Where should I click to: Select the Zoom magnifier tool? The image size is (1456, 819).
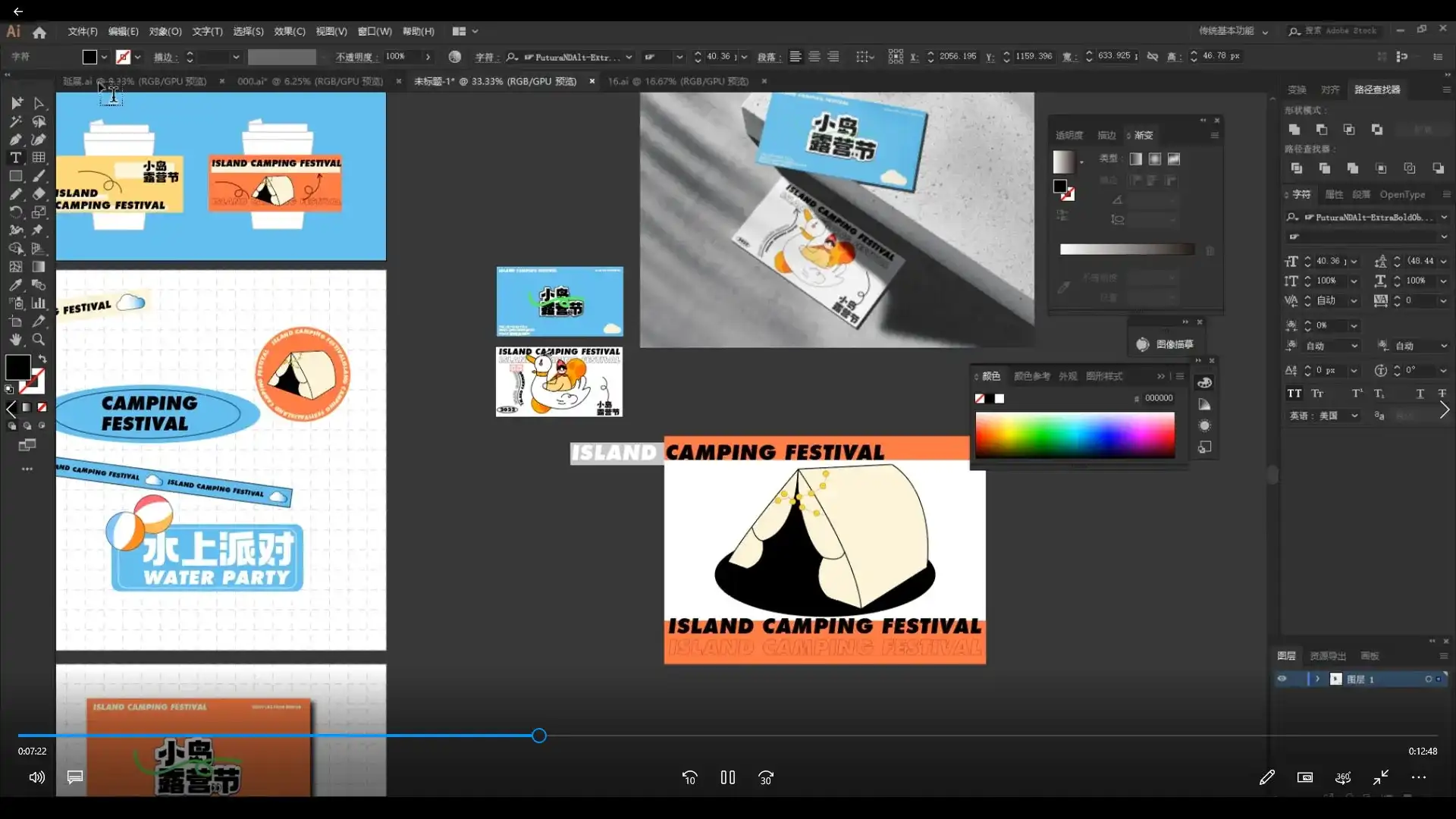(x=39, y=340)
